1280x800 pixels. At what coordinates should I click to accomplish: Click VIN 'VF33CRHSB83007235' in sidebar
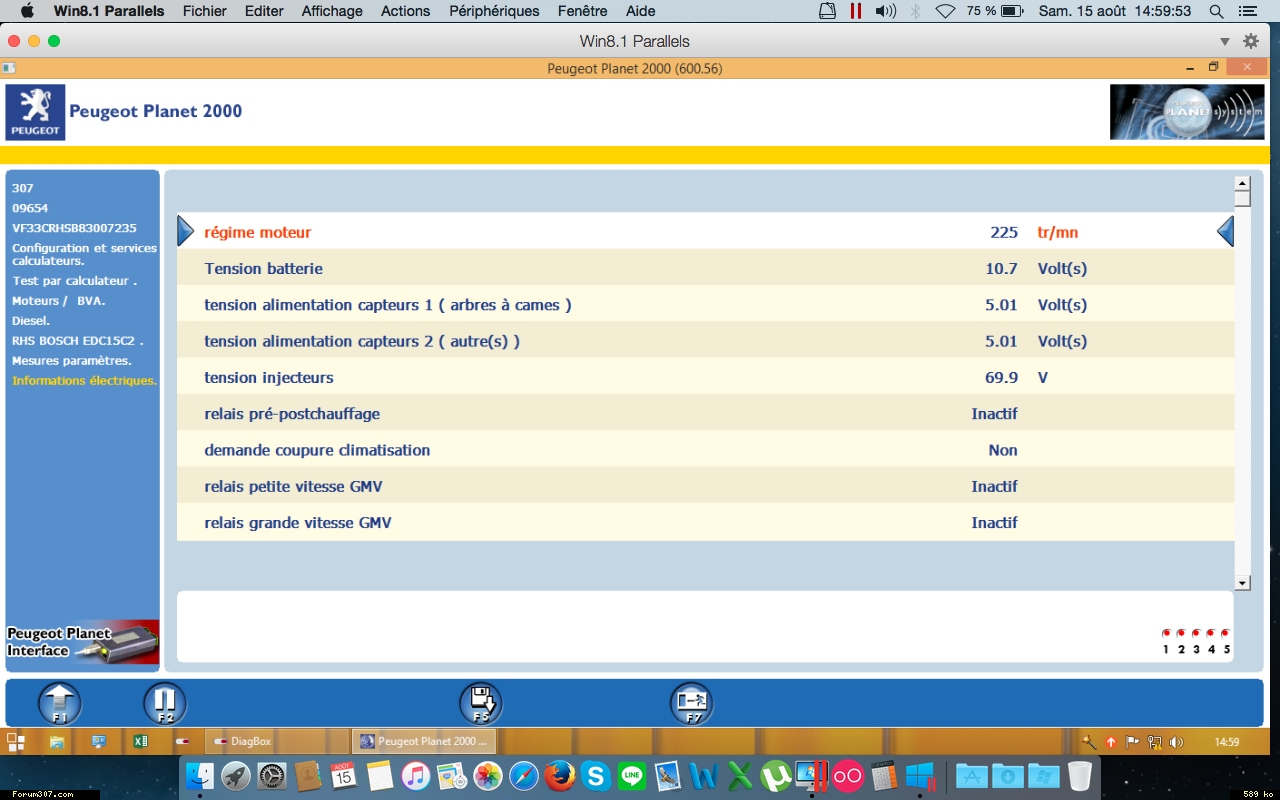pos(74,228)
